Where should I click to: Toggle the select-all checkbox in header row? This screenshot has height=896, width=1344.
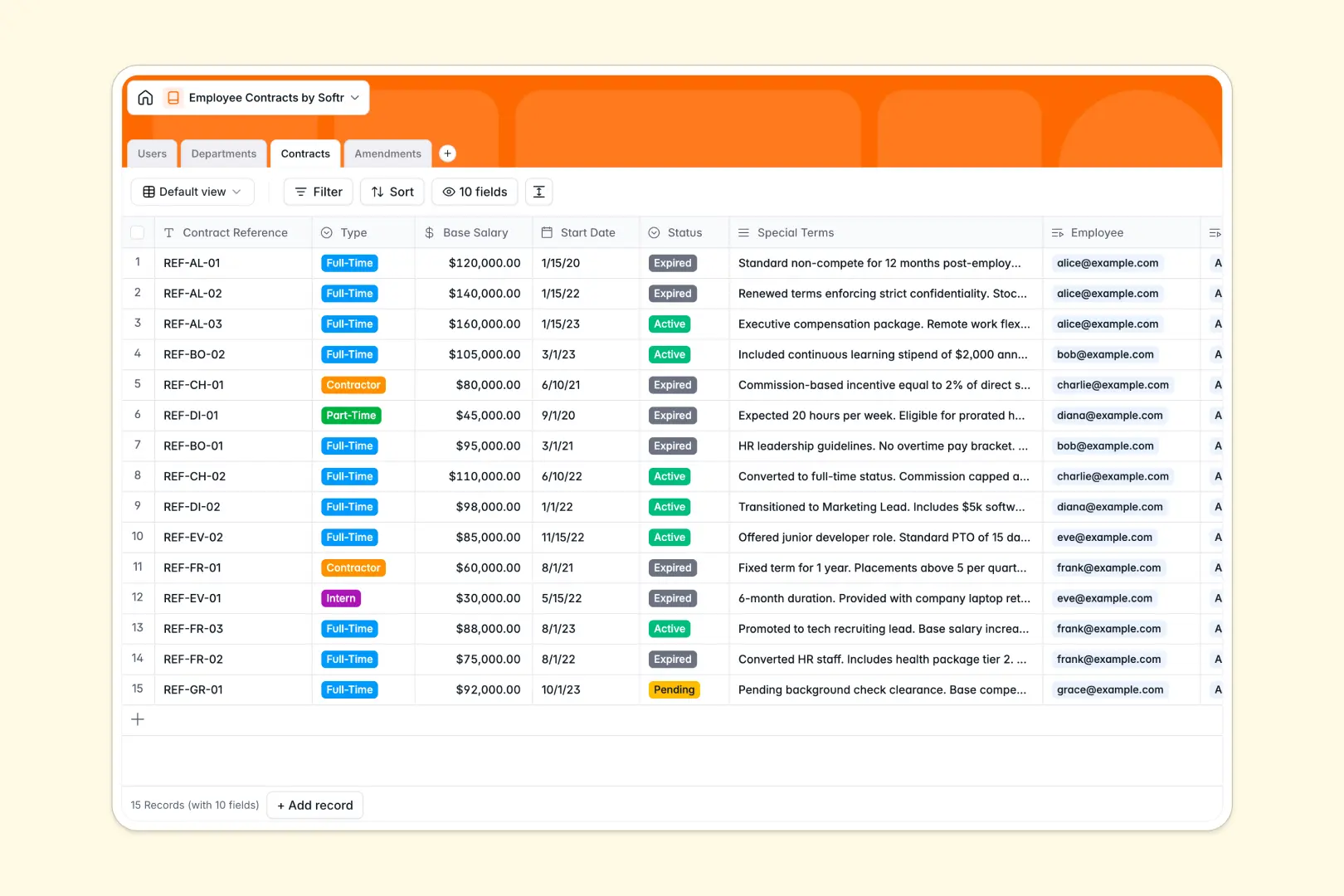(138, 232)
